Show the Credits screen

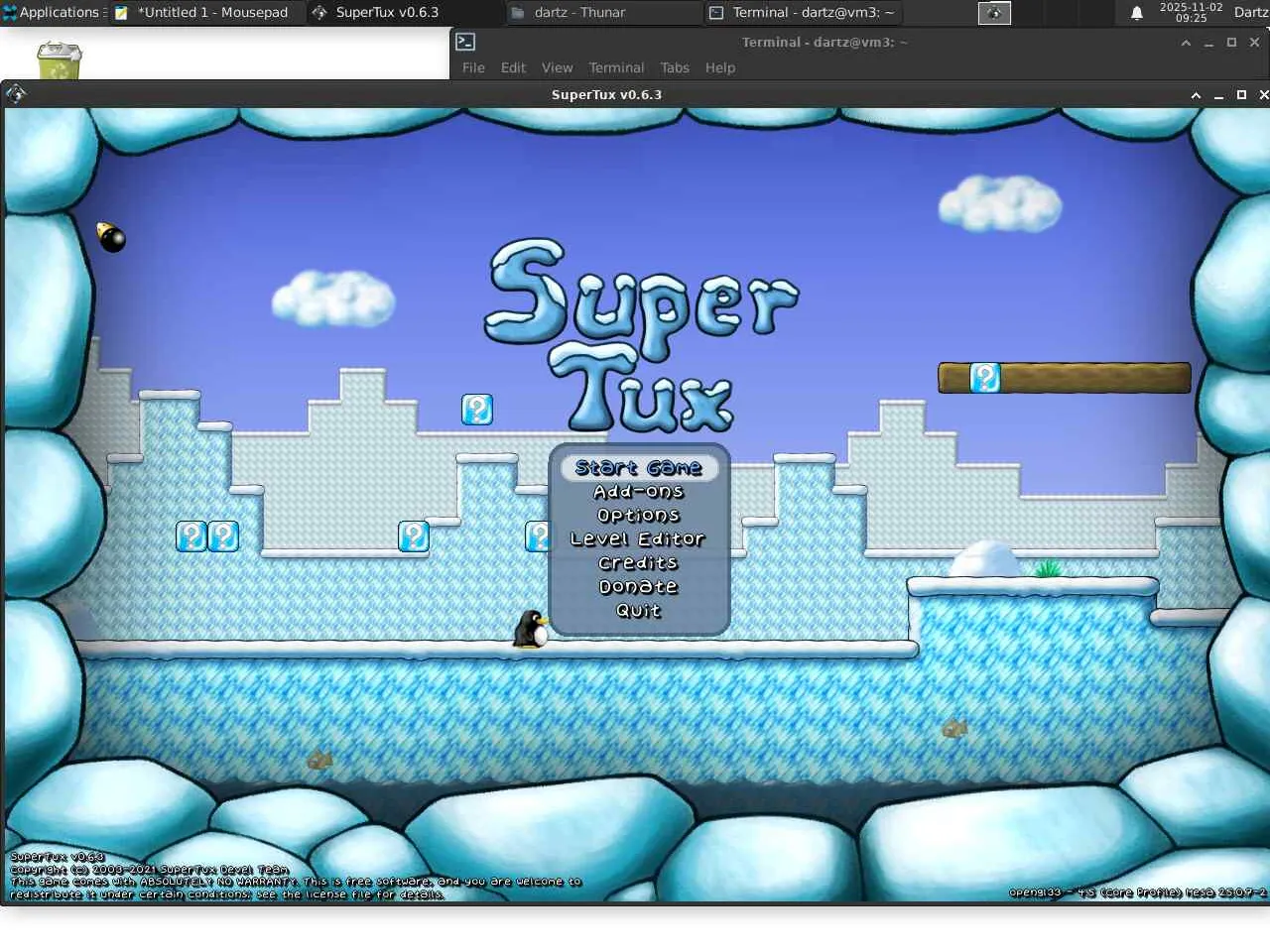coord(638,563)
